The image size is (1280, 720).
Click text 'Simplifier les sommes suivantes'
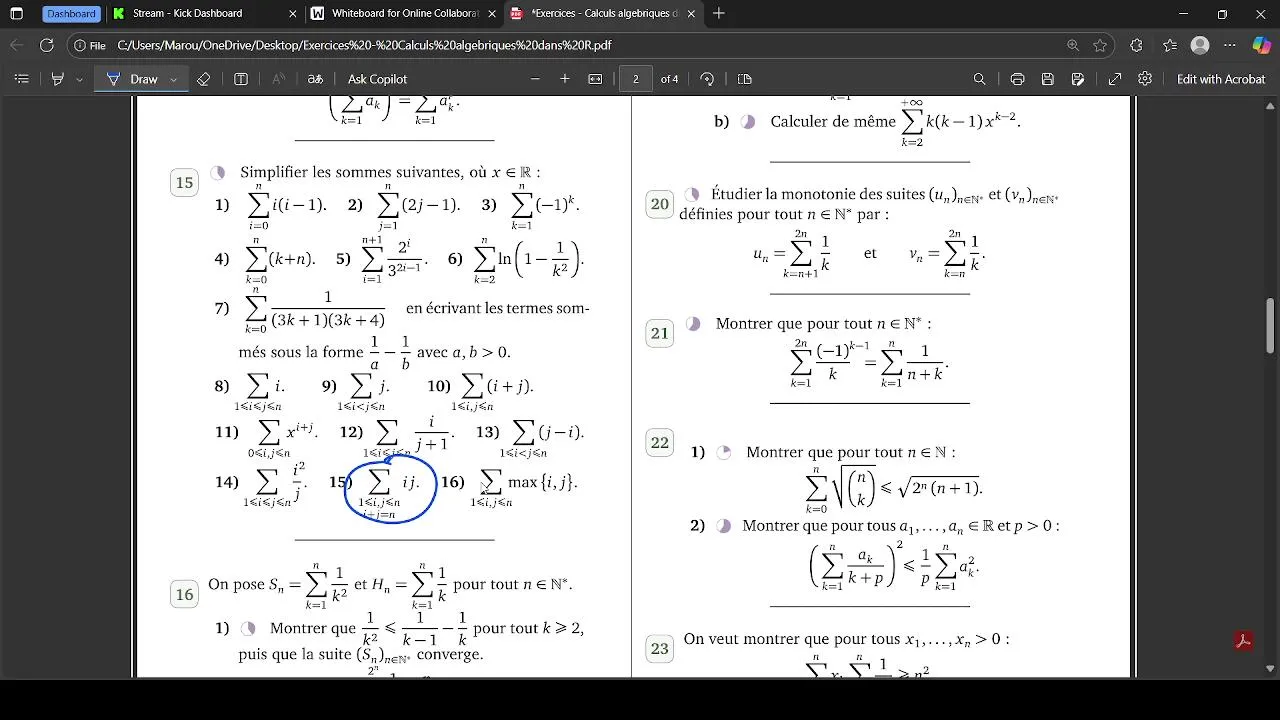352,172
